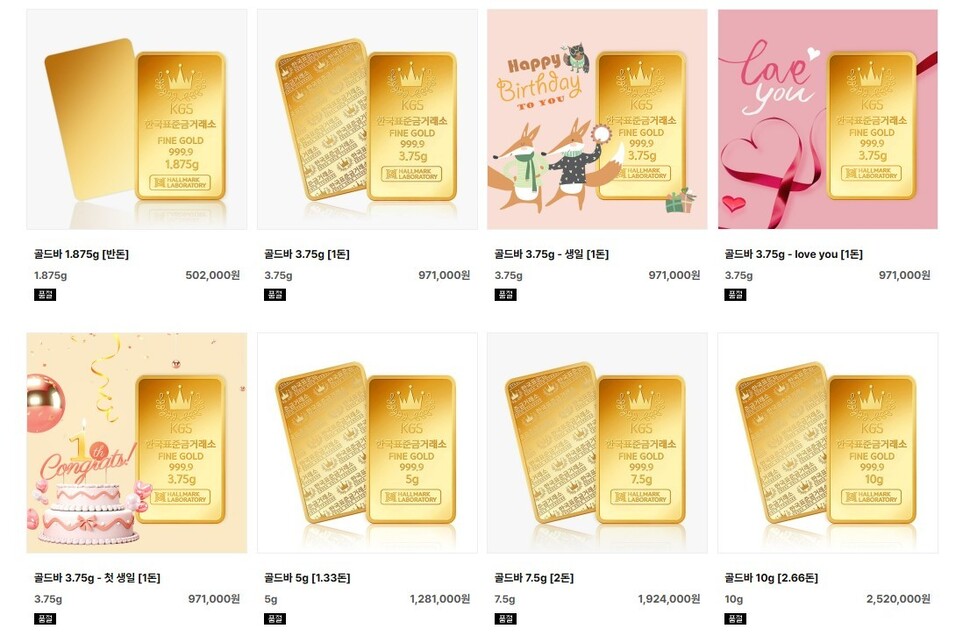The width and height of the screenshot is (970, 643).
Task: Open the 골드바 10g [2.66돈] title link
Action: coord(771,578)
